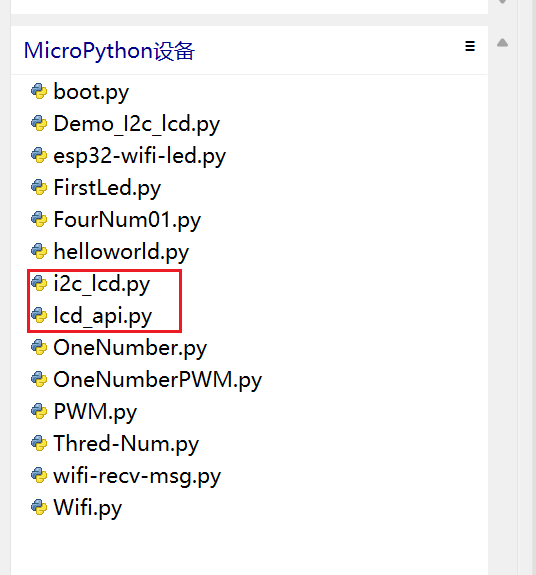Click the Python icon beside Wifi.py

(39, 508)
